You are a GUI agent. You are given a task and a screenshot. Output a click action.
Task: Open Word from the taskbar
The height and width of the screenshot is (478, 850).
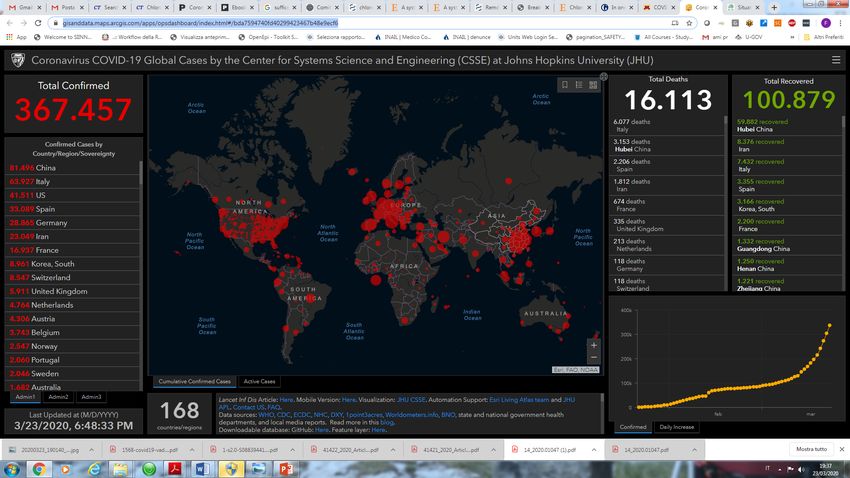point(202,469)
